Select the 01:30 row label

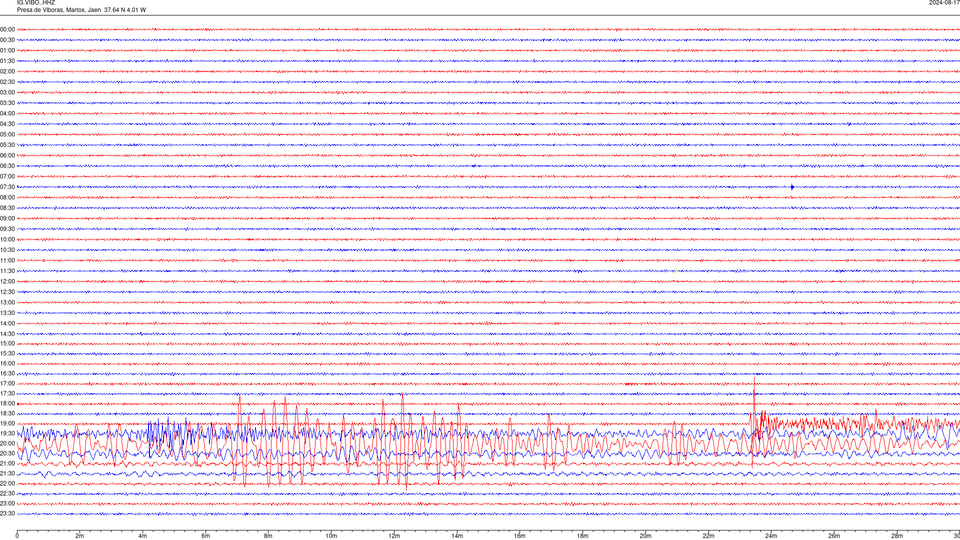(7, 61)
